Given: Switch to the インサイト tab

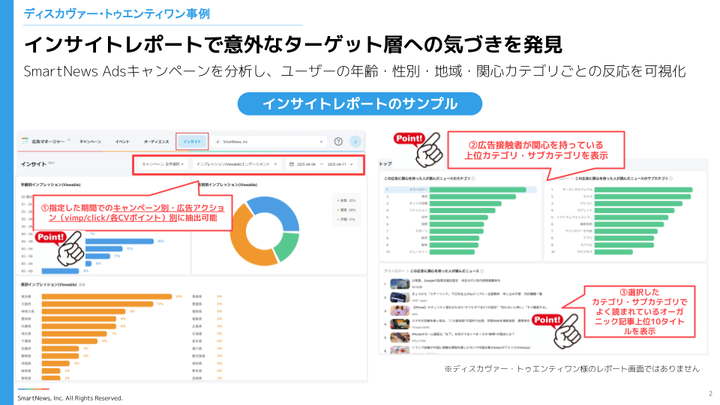Looking at the screenshot, I should (x=192, y=142).
